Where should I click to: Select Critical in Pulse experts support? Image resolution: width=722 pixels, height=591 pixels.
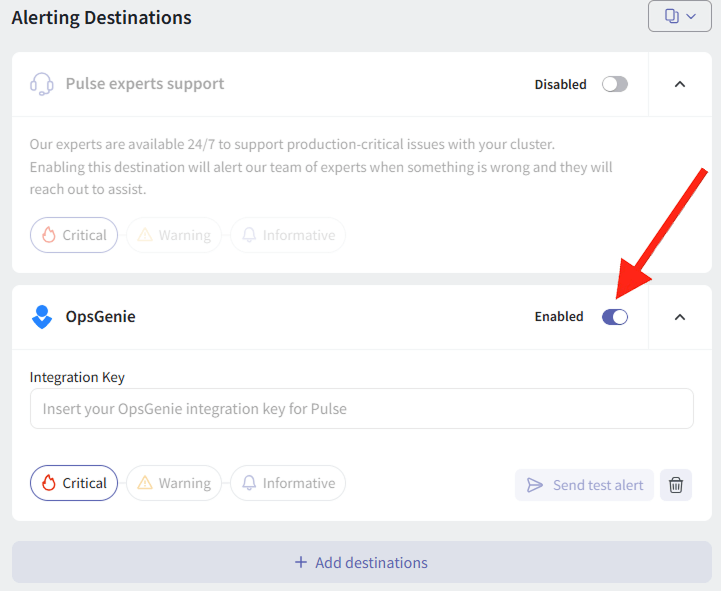point(74,235)
